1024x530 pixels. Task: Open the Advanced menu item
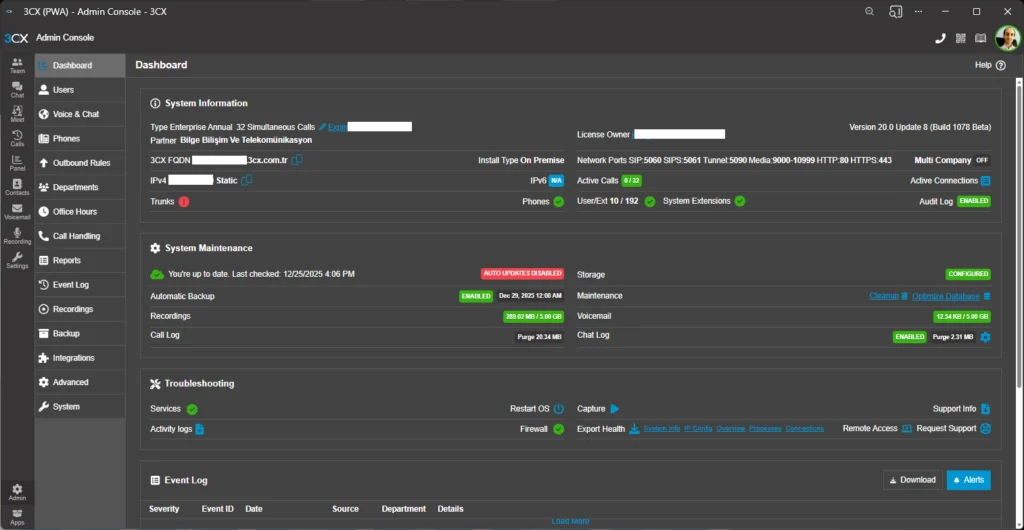pyautogui.click(x=80, y=382)
